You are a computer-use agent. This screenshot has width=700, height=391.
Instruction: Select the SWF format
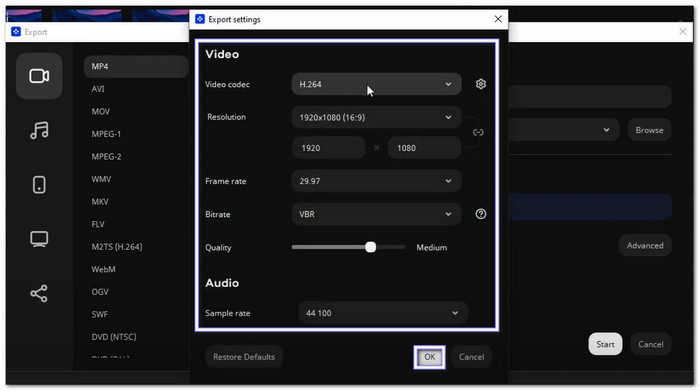[100, 314]
